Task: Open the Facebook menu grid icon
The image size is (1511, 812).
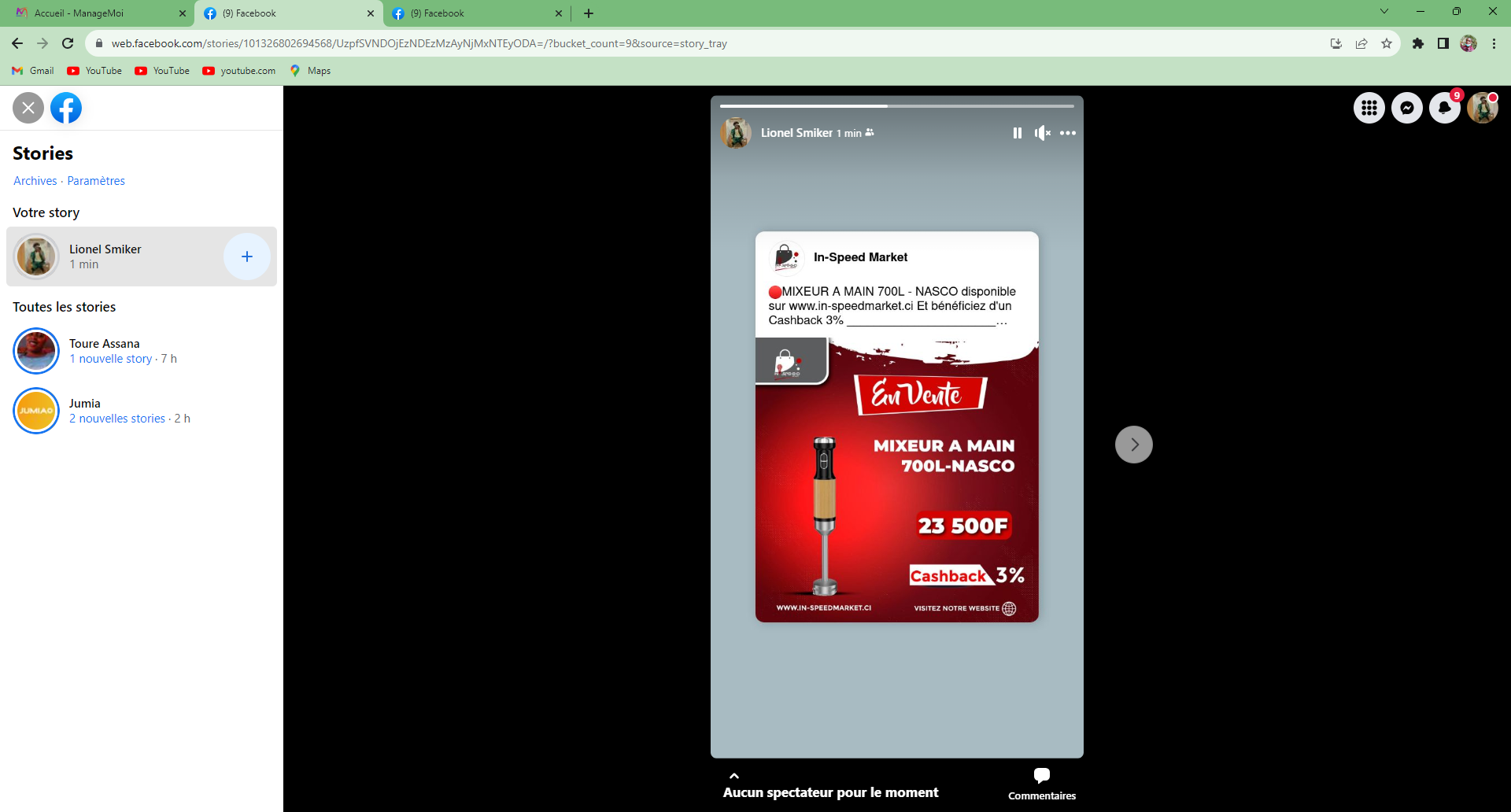Action: click(1369, 108)
